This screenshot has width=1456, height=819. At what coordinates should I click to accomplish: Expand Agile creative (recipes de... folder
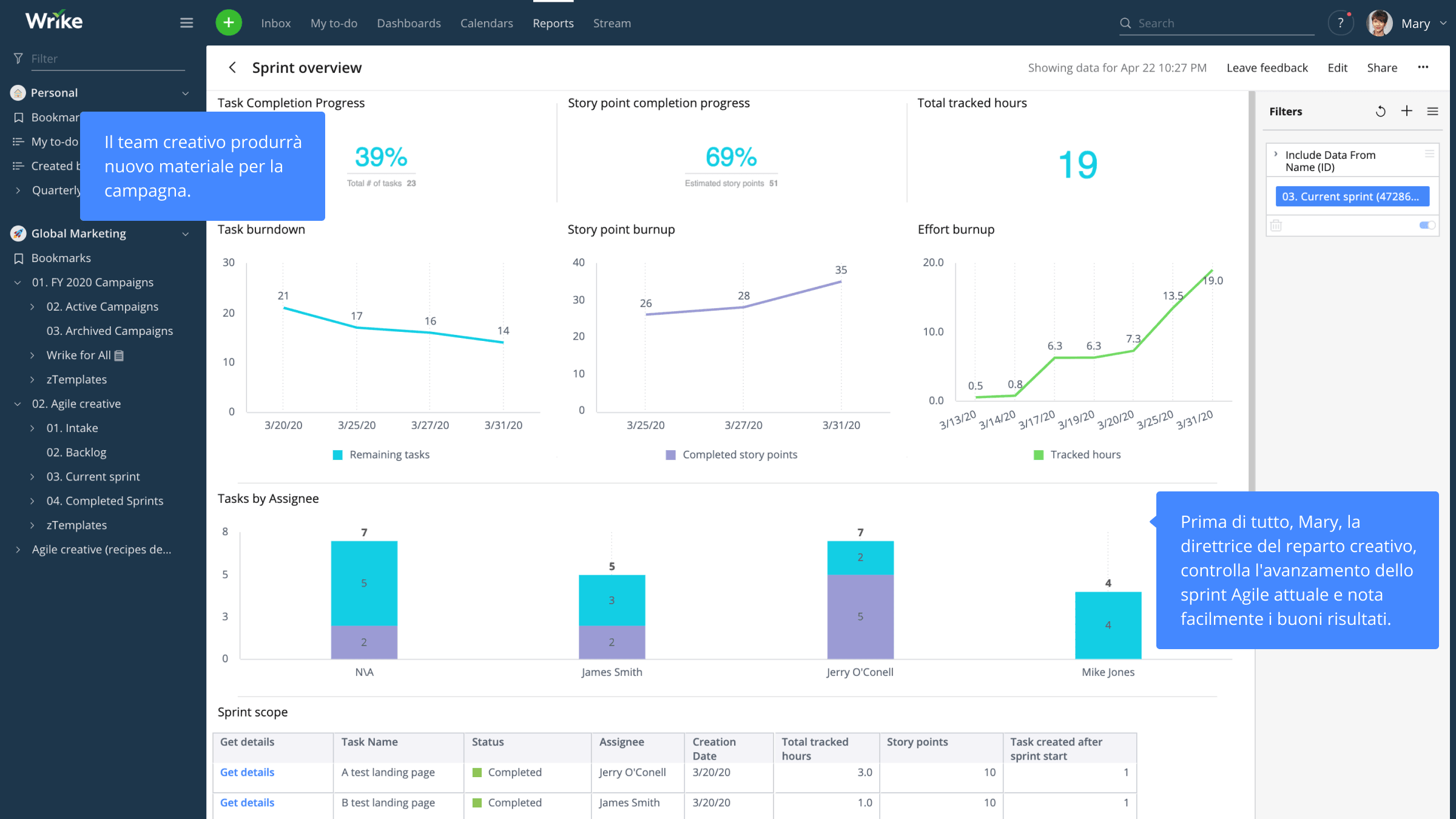(18, 549)
